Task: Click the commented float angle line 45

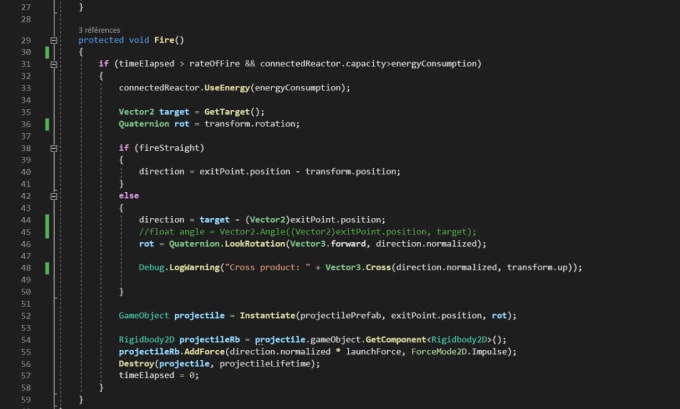Action: [x=307, y=232]
